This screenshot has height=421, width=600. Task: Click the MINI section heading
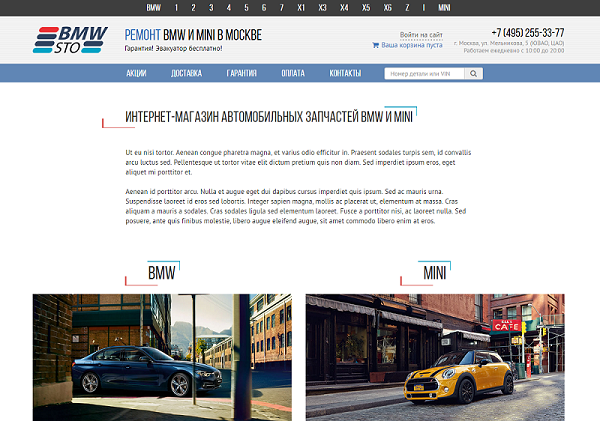[435, 273]
